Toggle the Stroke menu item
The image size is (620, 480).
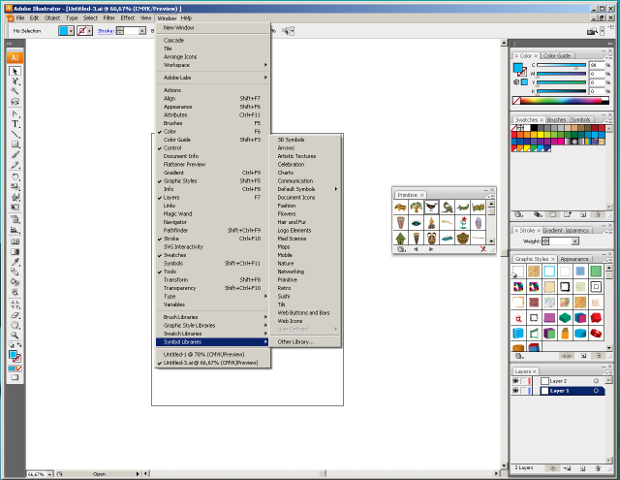coord(213,238)
